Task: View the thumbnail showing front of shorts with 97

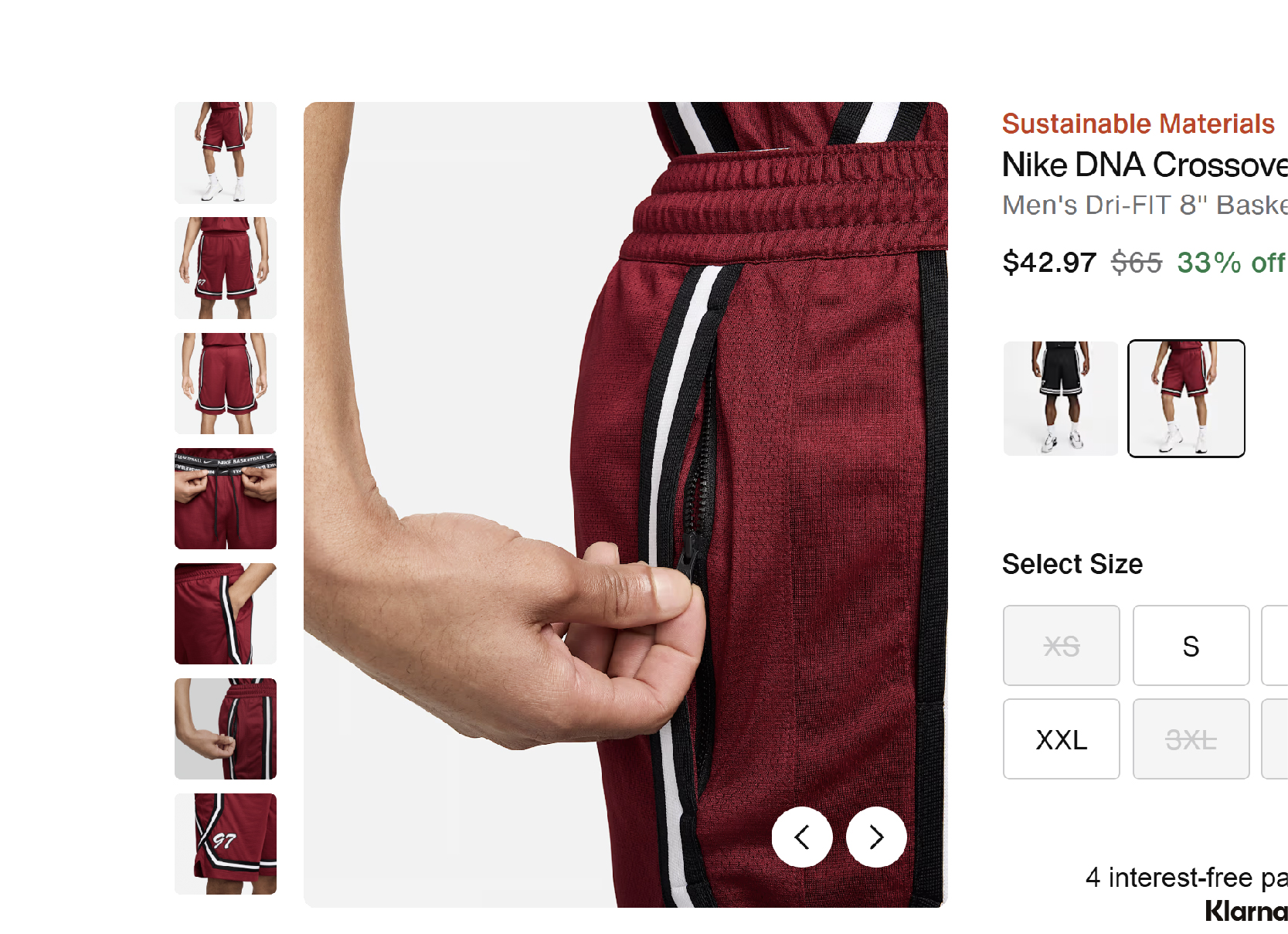Action: coord(226,268)
